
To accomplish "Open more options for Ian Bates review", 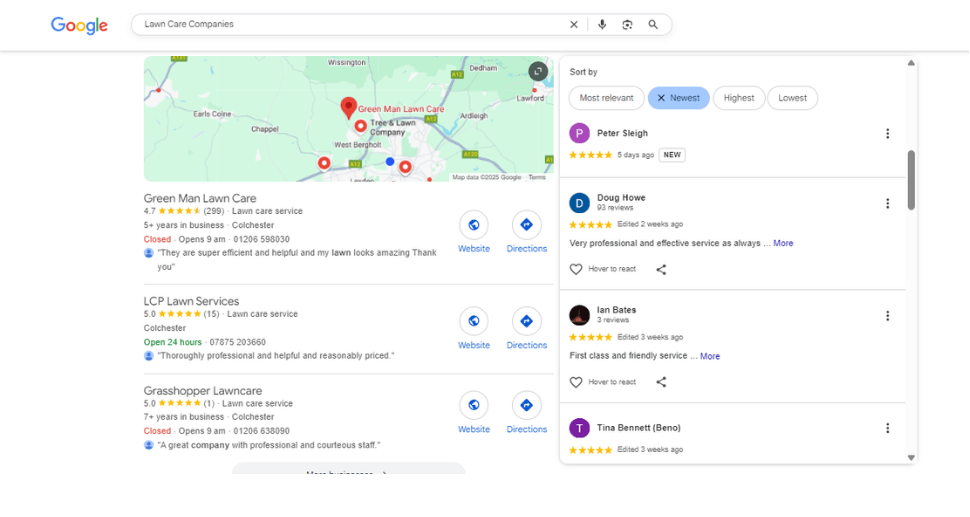I will (x=887, y=316).
